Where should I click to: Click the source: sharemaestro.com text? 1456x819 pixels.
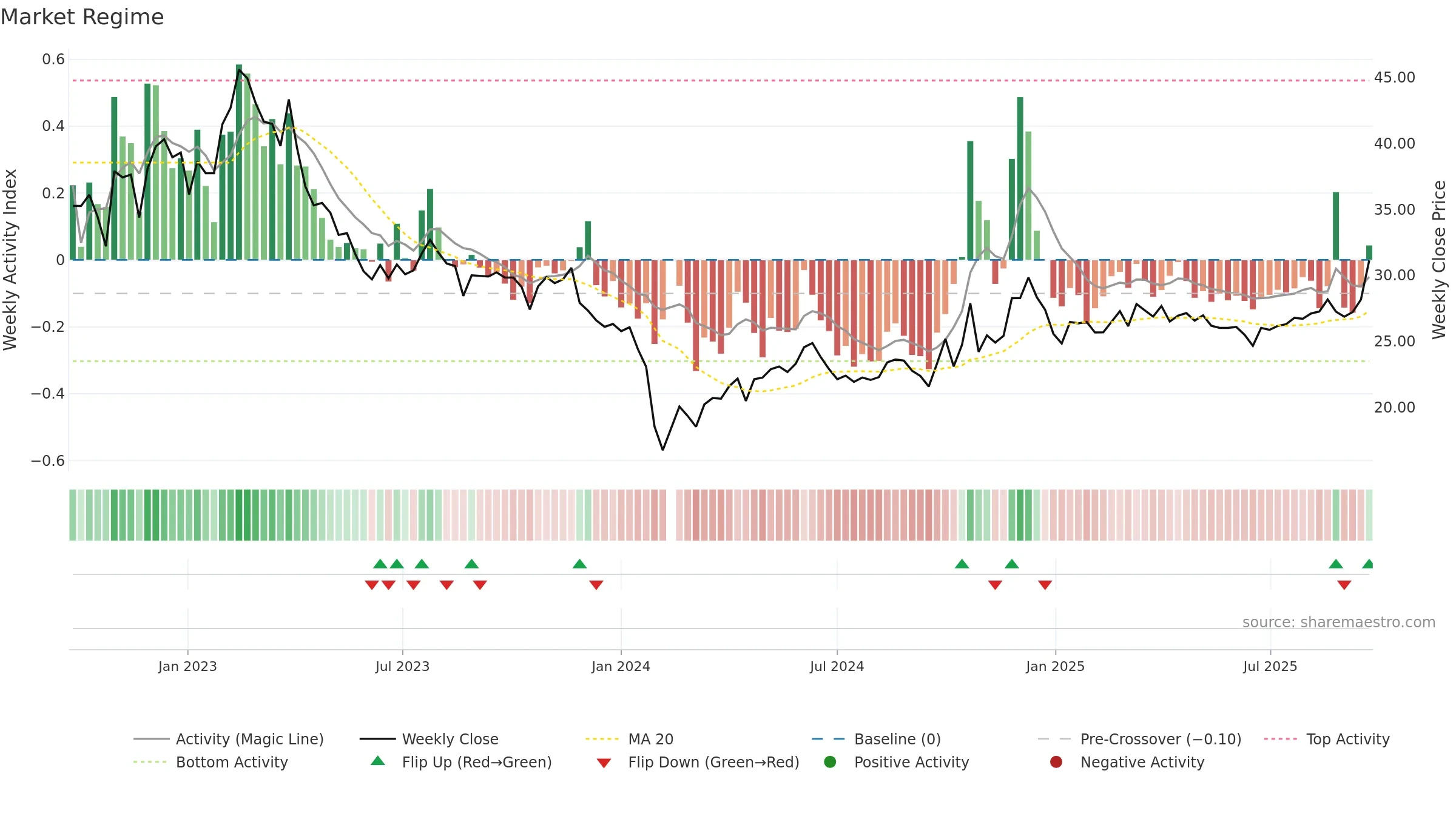point(1339,622)
